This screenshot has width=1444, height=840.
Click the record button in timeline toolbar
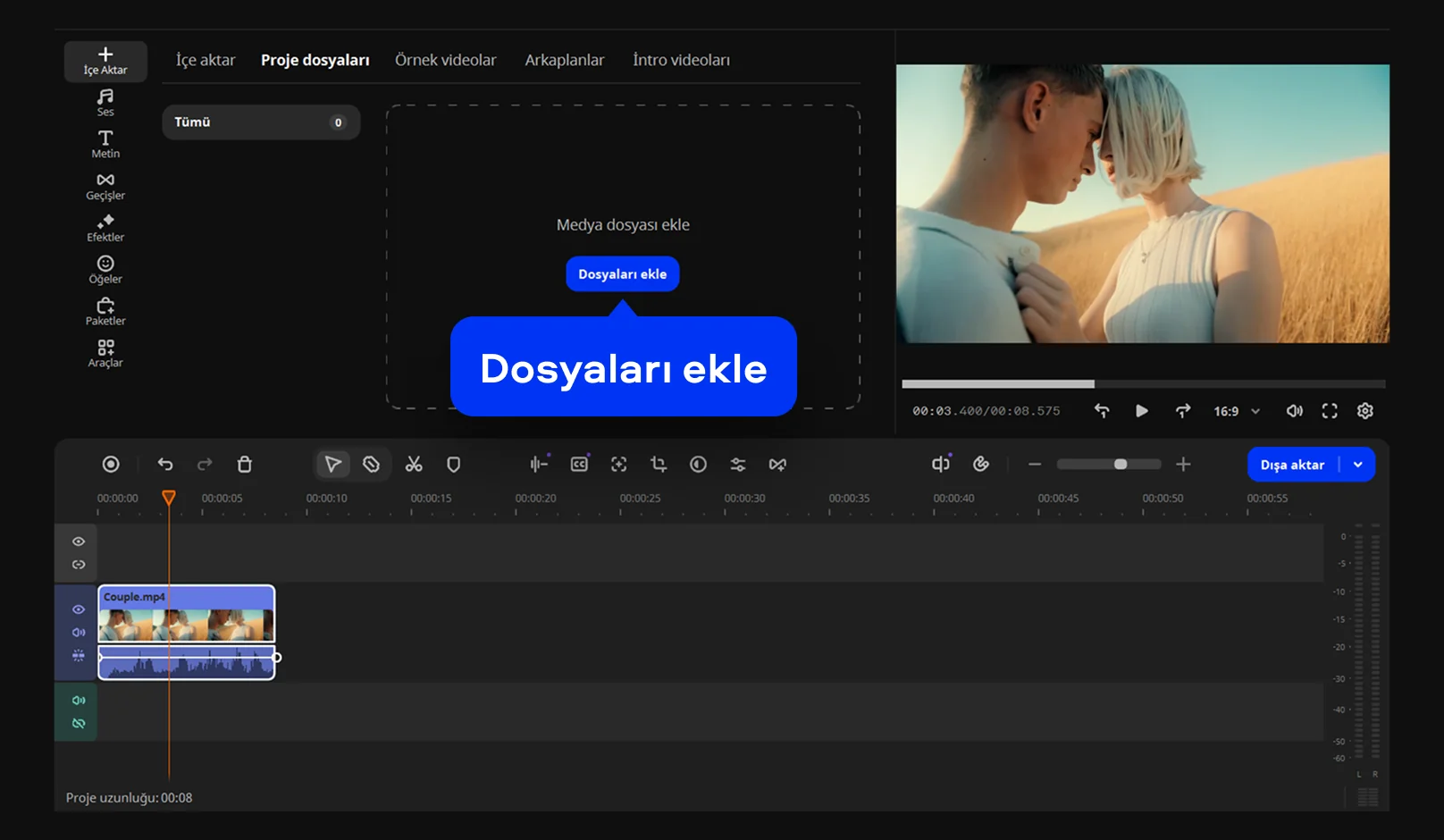click(x=111, y=465)
